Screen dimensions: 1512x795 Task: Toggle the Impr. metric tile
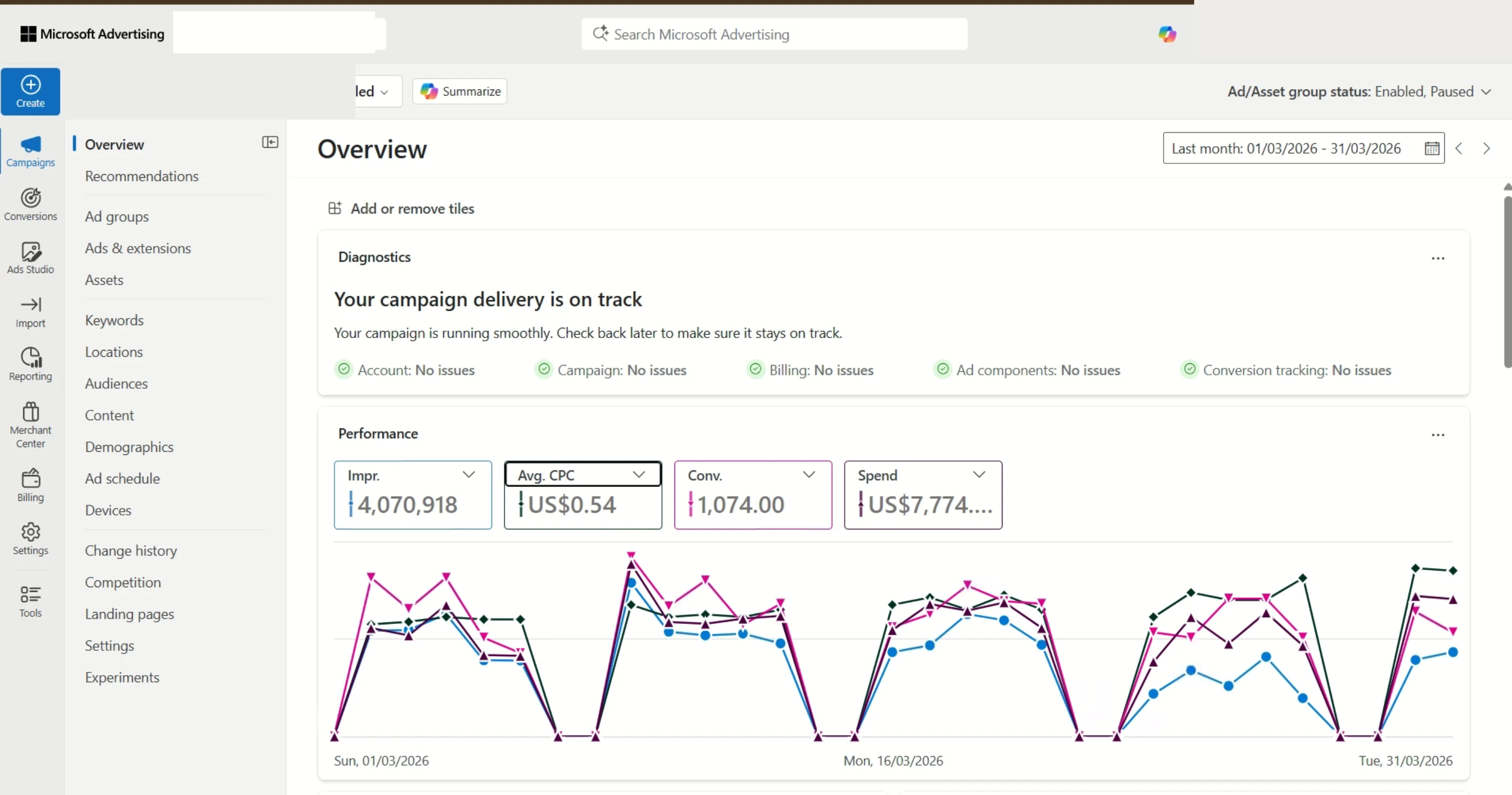[413, 494]
